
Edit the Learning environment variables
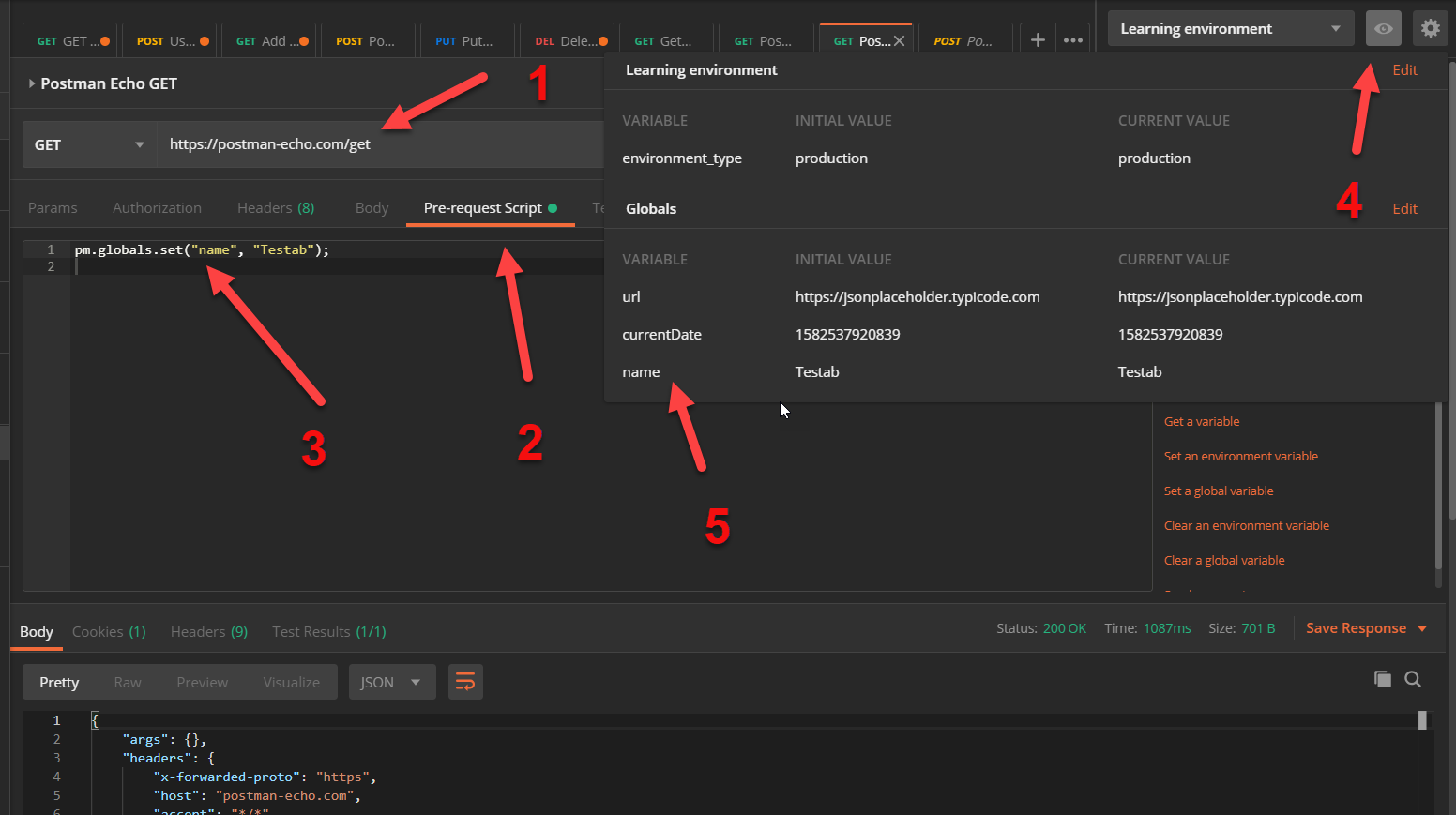tap(1404, 69)
